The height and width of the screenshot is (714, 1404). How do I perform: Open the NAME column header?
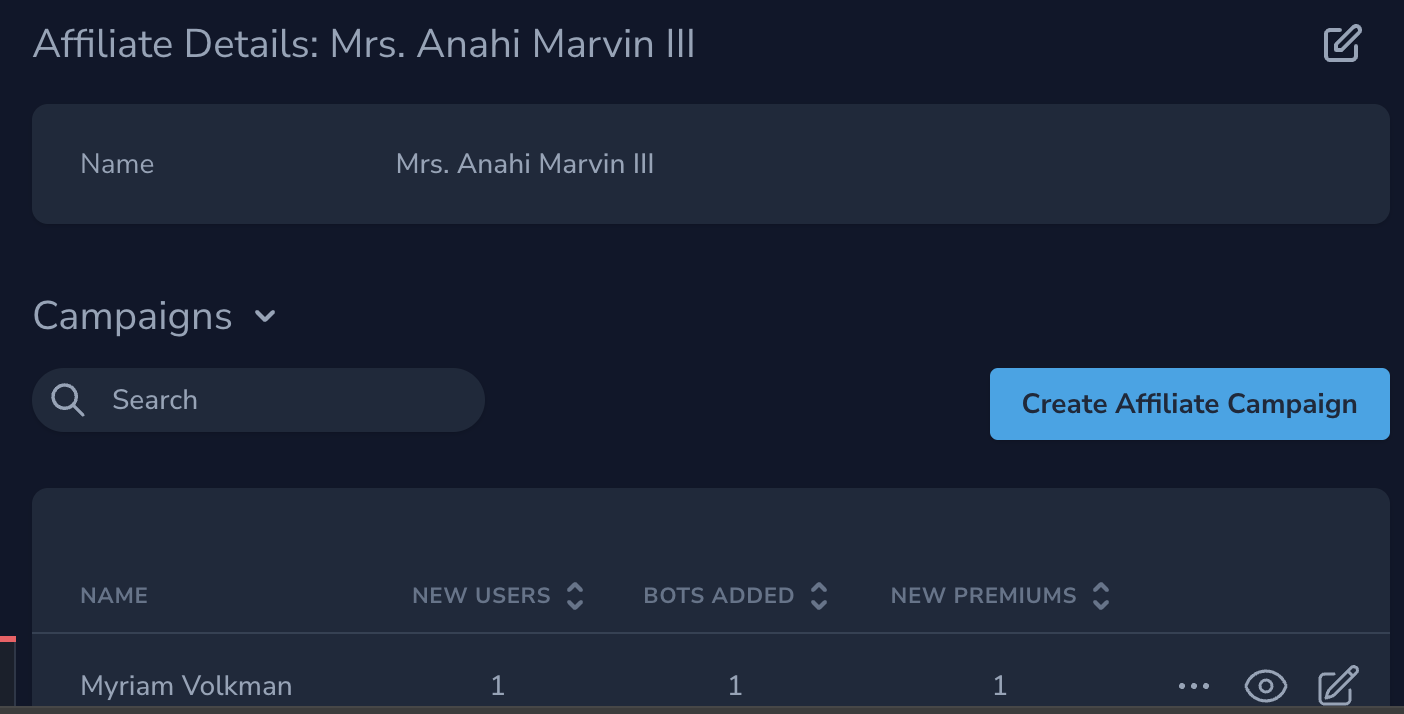pyautogui.click(x=113, y=595)
